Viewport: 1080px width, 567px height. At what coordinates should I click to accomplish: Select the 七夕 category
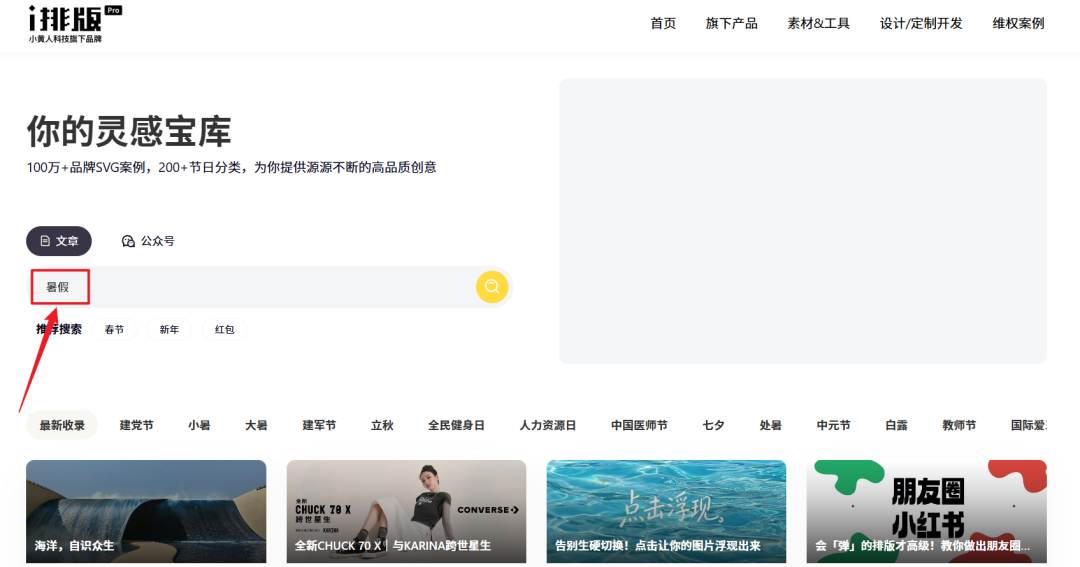coord(713,425)
